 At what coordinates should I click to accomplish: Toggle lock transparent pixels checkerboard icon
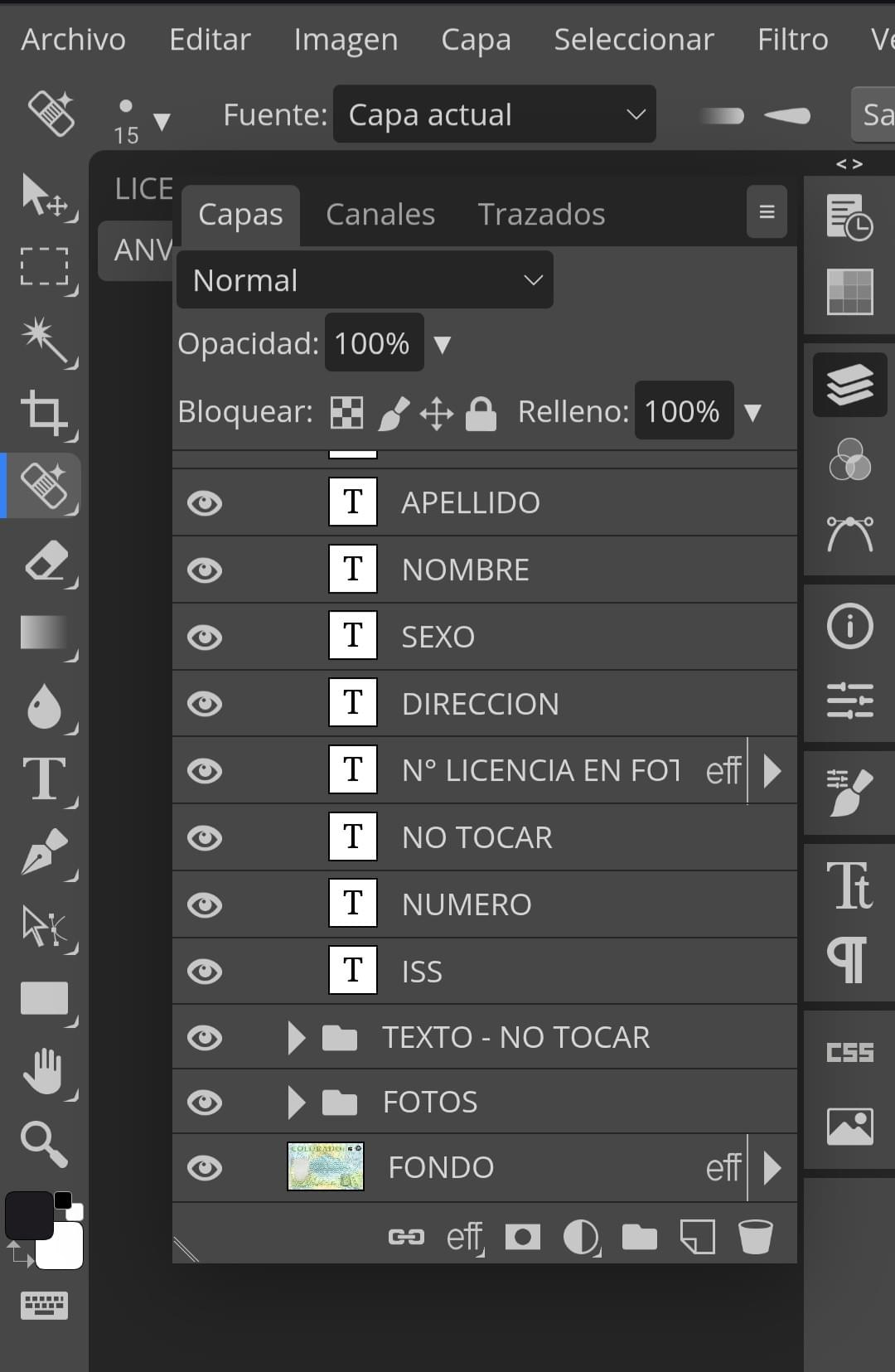pos(346,412)
